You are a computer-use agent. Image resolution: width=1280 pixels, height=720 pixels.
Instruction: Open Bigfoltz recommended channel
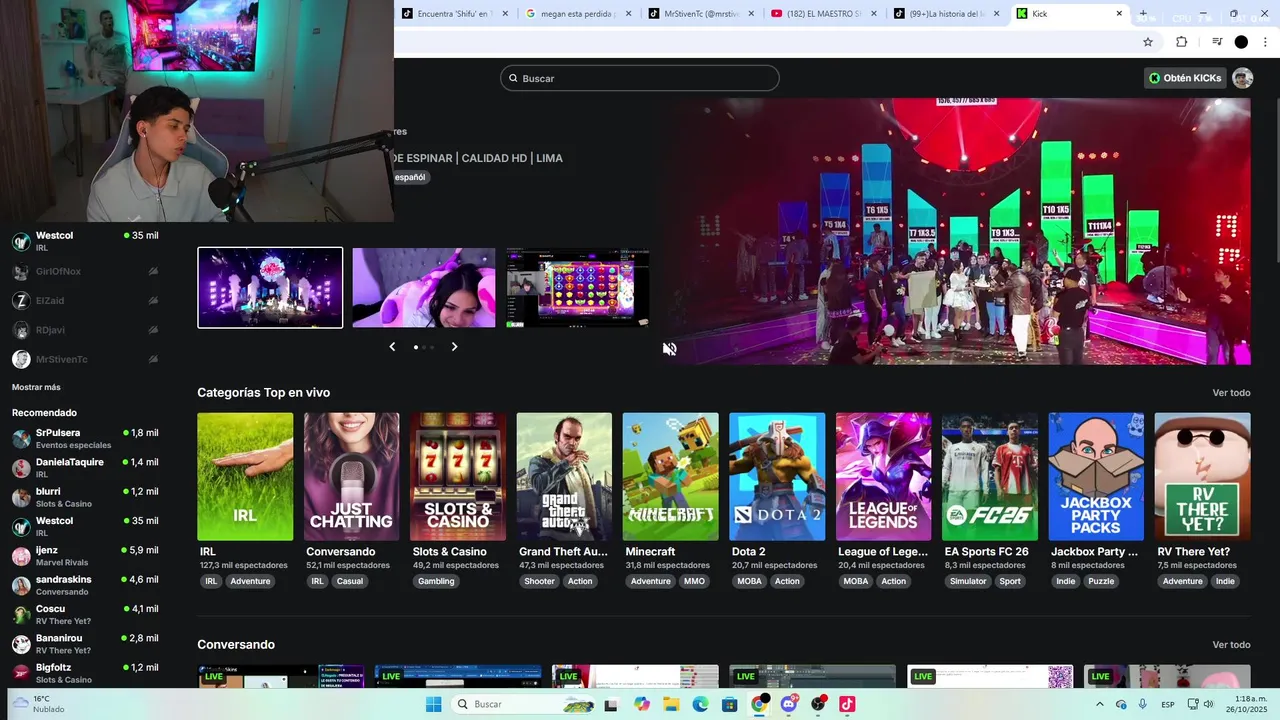click(x=85, y=673)
